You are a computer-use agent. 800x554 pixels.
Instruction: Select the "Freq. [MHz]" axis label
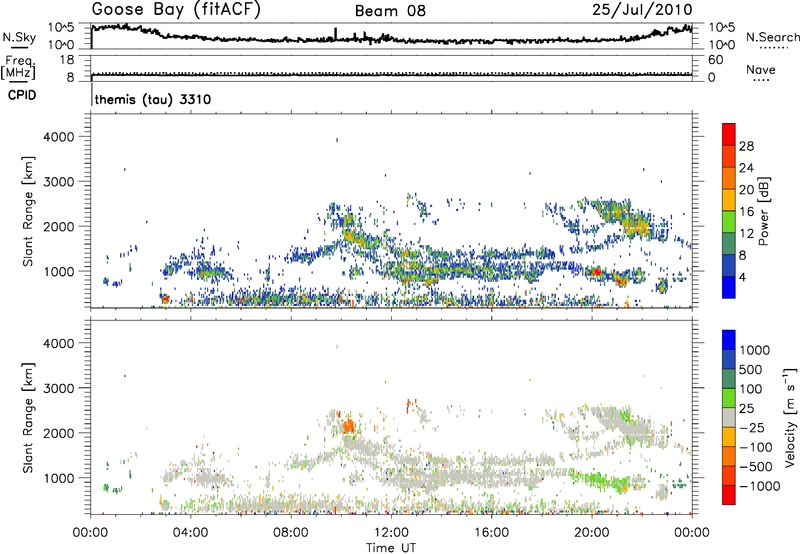pos(18,68)
